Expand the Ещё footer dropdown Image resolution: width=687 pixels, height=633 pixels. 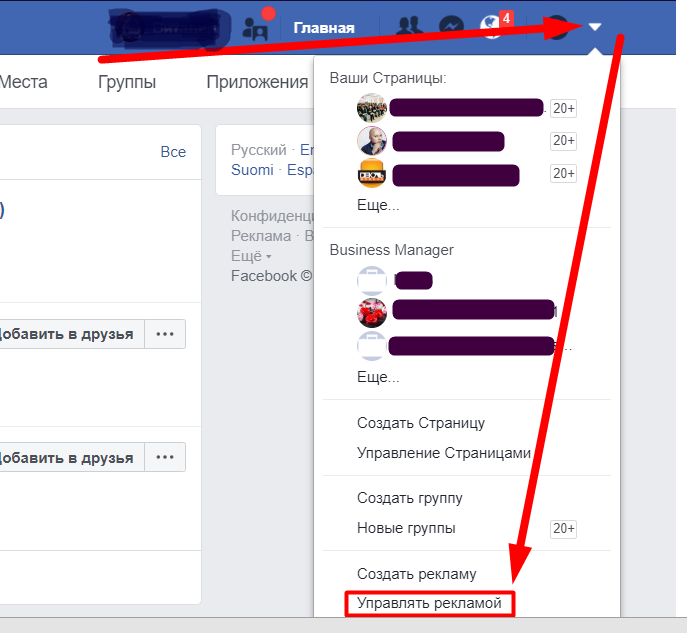click(x=251, y=256)
